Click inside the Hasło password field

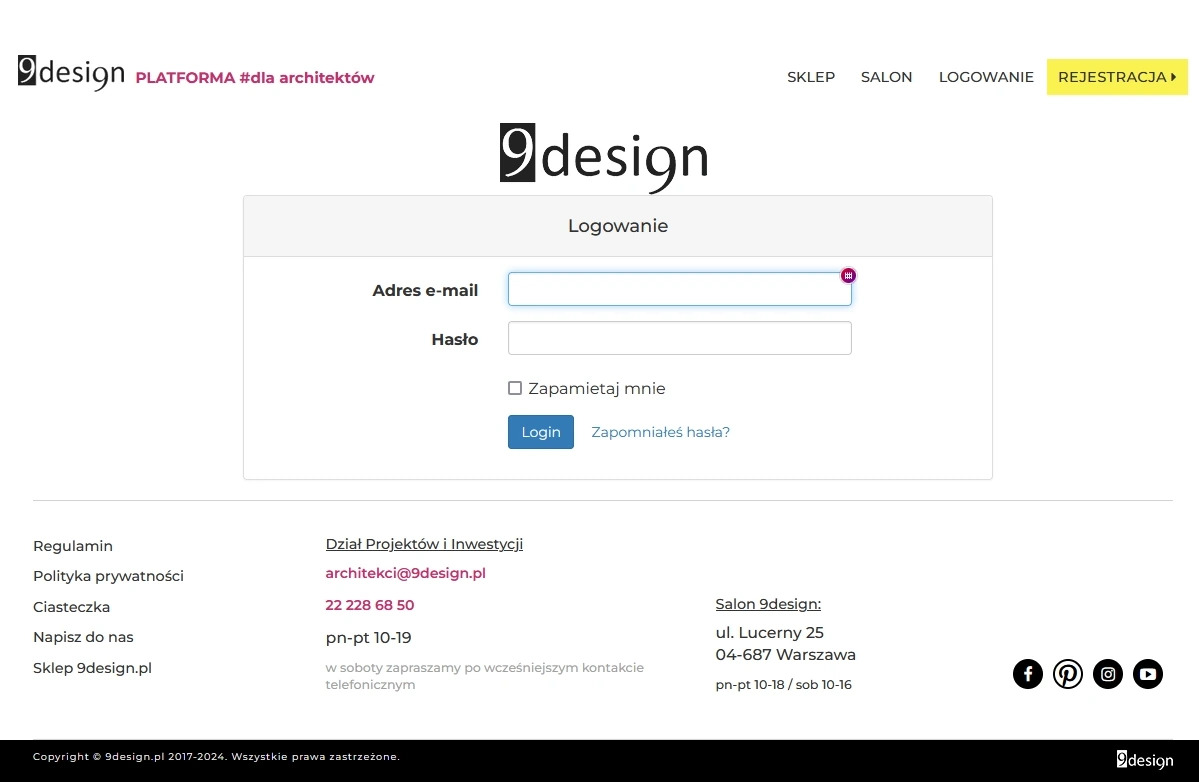tap(679, 338)
